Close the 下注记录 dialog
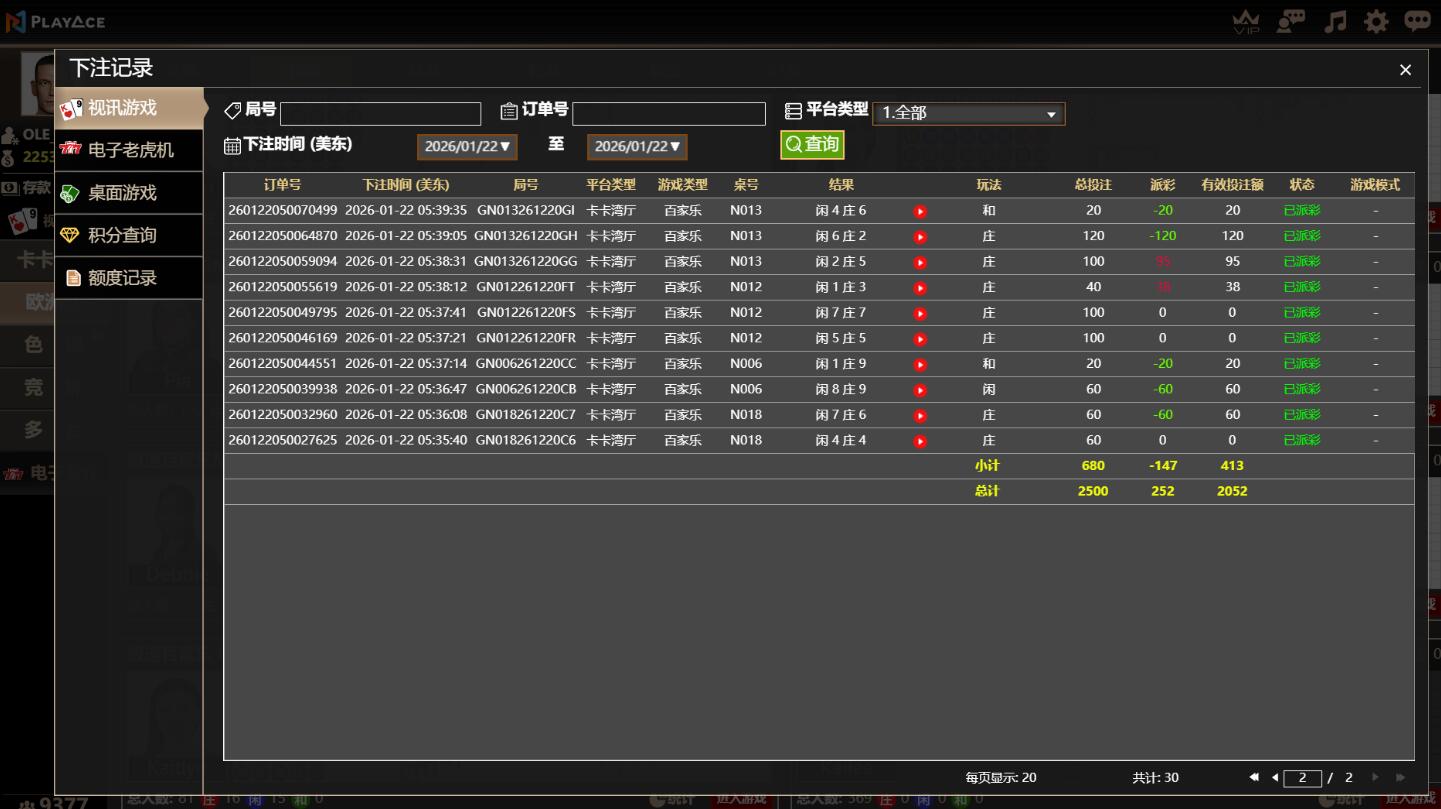The image size is (1441, 809). [x=1405, y=70]
